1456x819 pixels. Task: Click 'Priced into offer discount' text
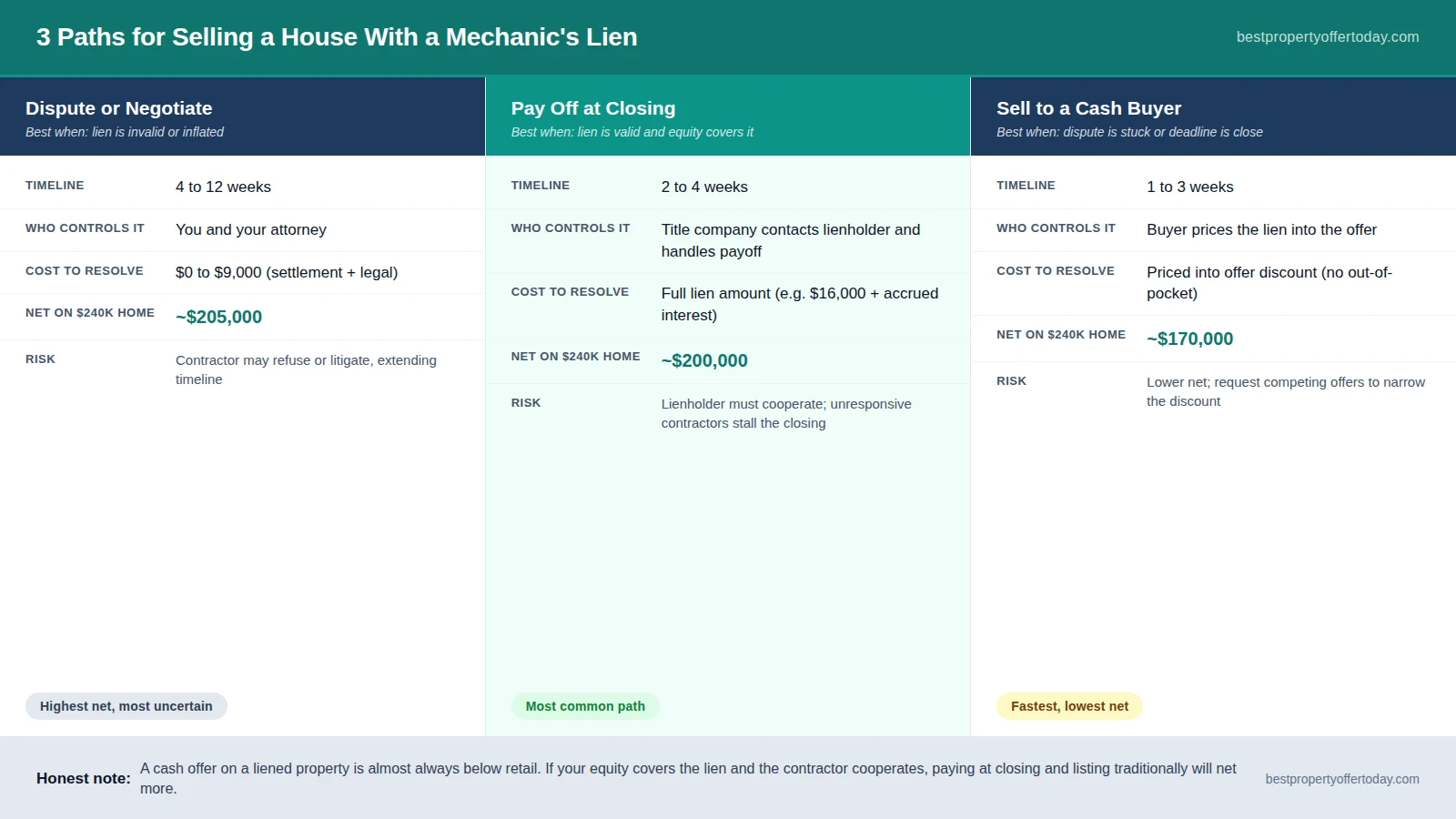coord(1269,283)
